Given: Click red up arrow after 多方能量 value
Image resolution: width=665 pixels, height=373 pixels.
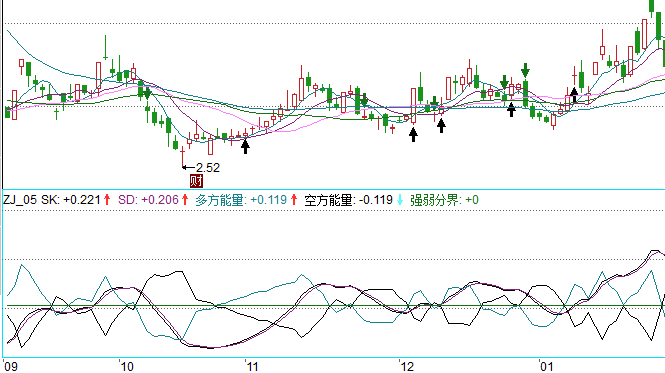Looking at the screenshot, I should [294, 200].
